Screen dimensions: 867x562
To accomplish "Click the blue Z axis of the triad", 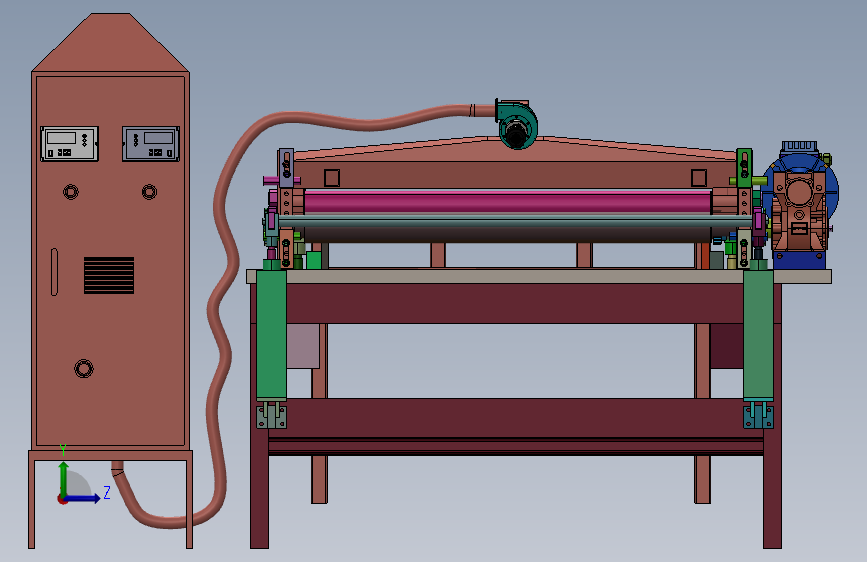I will click(x=83, y=498).
